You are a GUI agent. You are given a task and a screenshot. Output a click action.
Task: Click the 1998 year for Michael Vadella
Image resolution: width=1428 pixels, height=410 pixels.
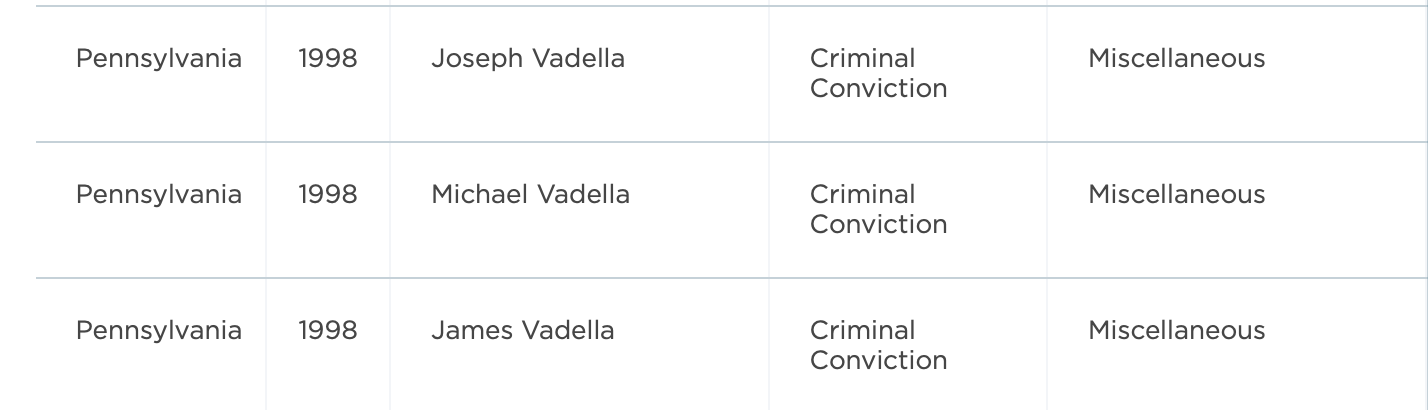(327, 195)
